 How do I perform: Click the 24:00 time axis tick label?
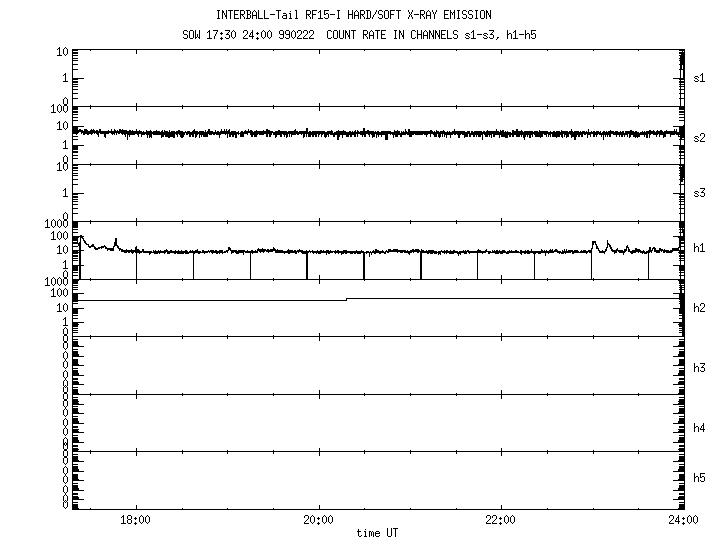pyautogui.click(x=683, y=520)
